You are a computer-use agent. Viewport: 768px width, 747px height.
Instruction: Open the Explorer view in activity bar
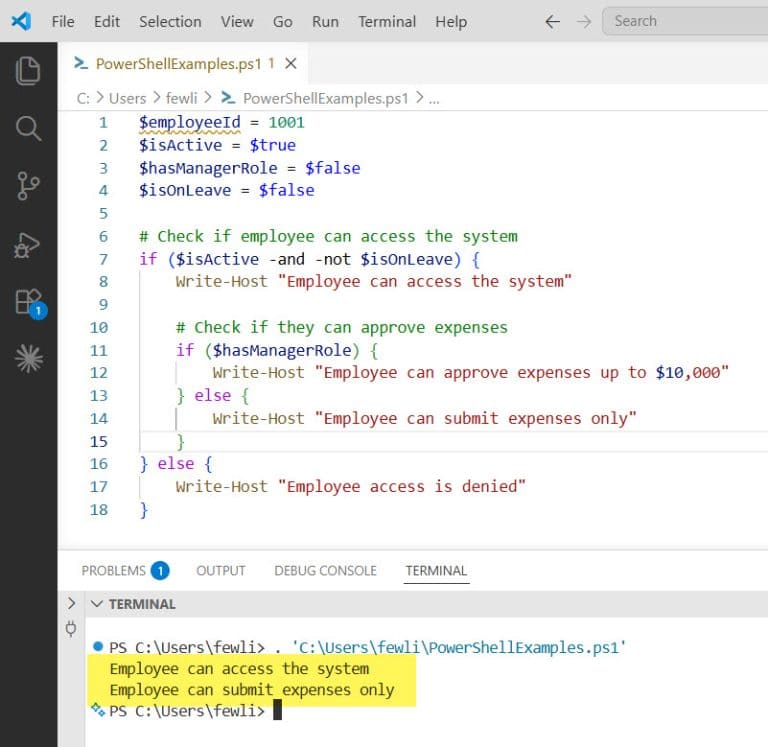click(28, 71)
